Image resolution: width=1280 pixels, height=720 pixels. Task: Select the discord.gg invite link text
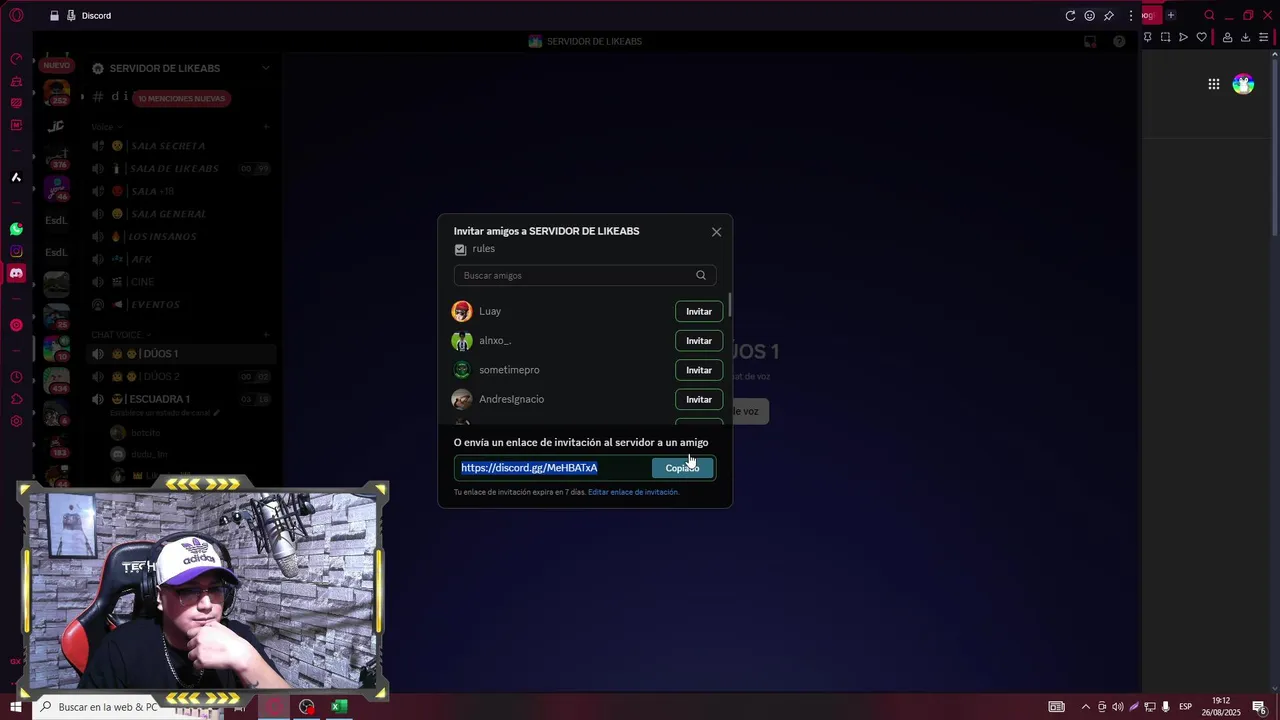(529, 468)
